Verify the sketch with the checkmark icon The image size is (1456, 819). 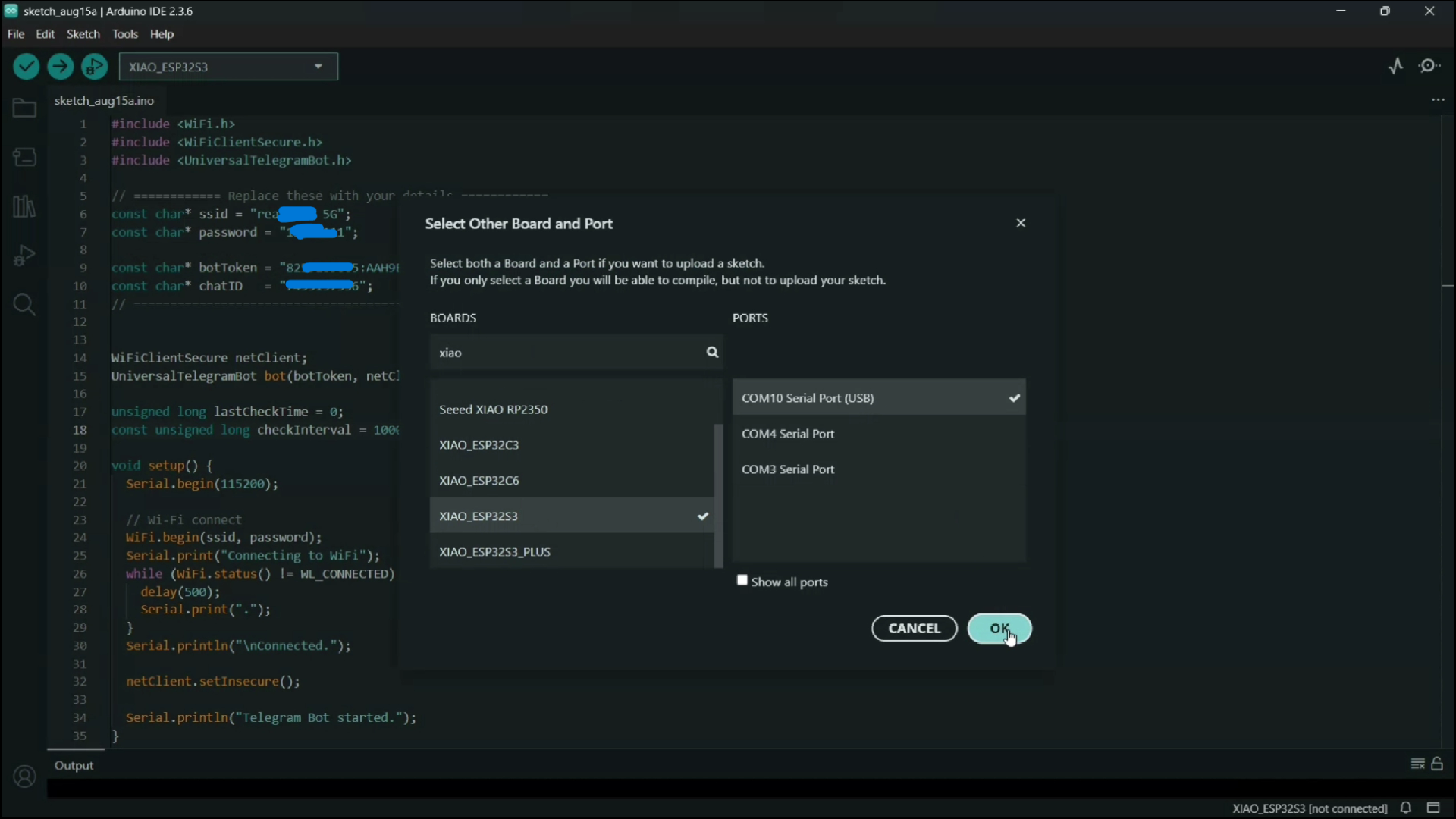click(x=26, y=66)
